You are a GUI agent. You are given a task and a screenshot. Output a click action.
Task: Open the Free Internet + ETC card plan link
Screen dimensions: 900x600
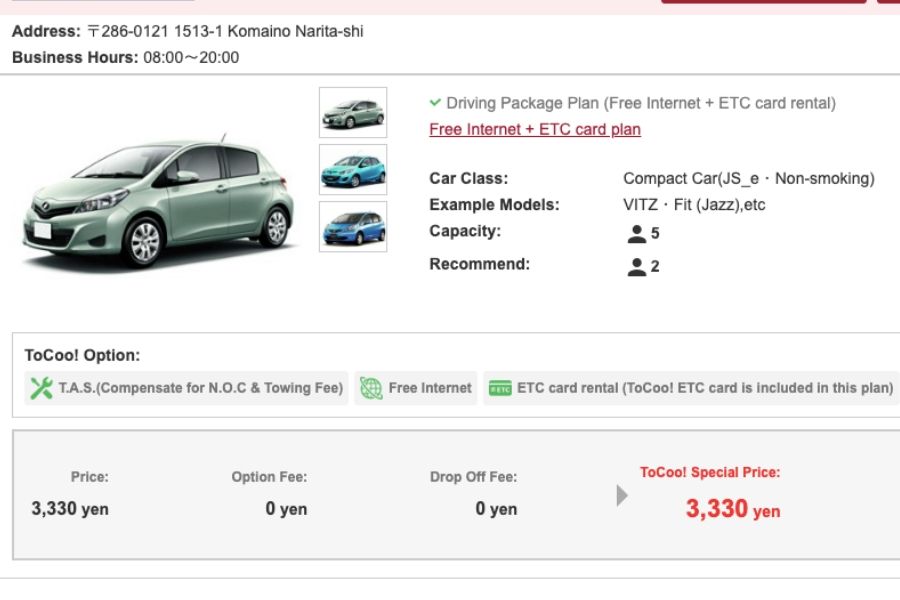pyautogui.click(x=534, y=130)
